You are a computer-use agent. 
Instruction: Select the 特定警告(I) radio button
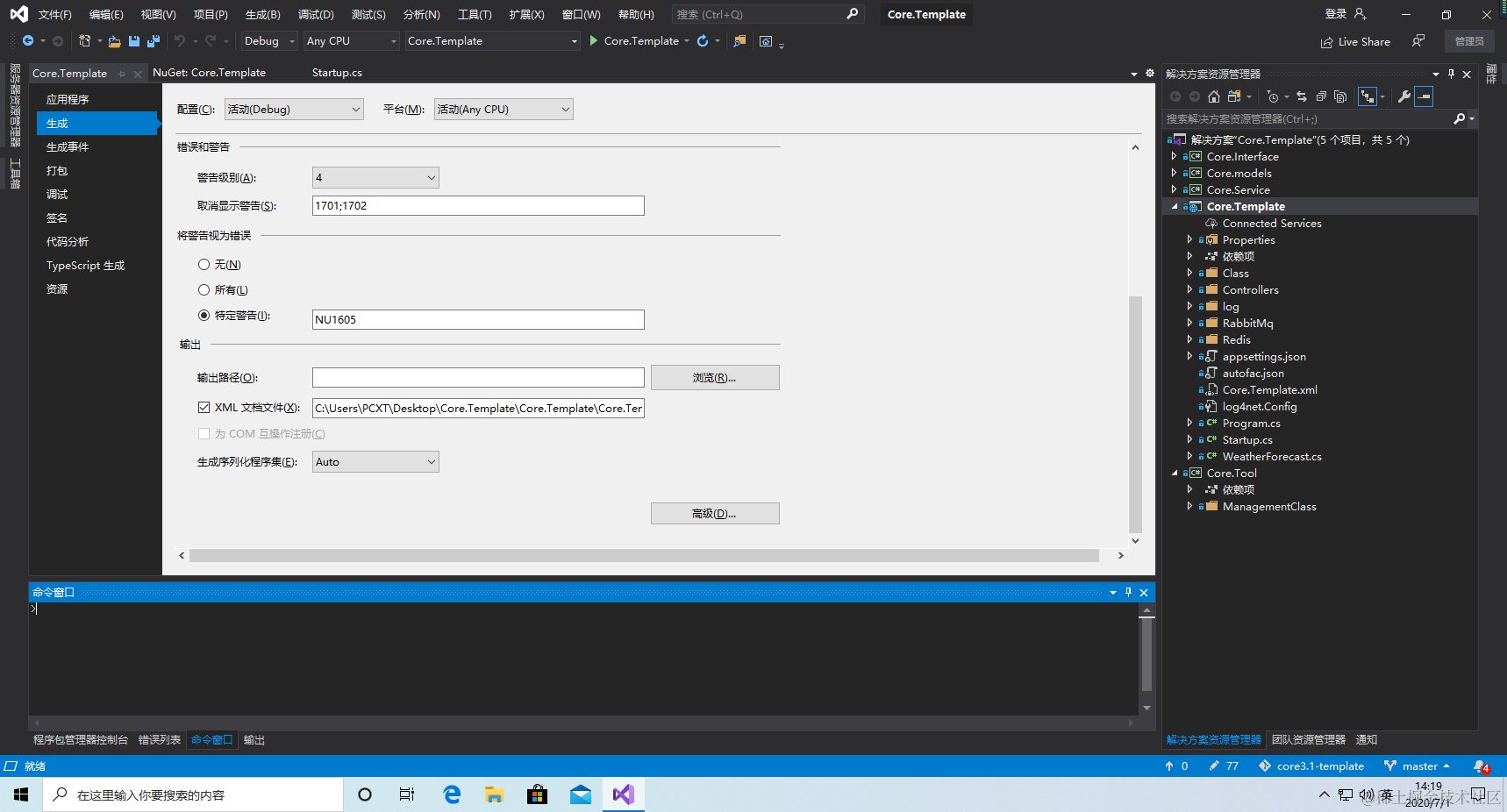(204, 315)
